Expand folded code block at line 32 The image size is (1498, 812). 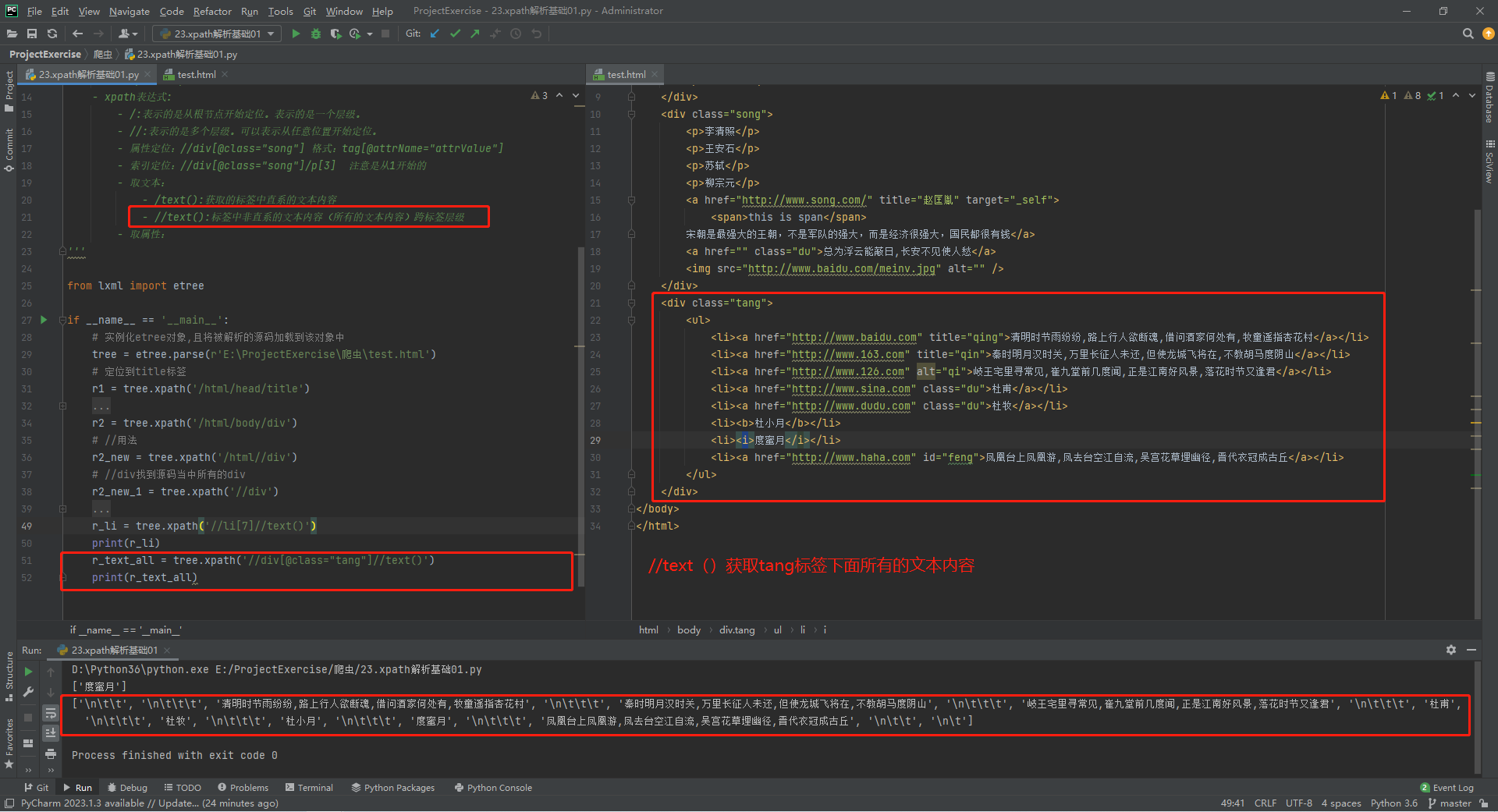(x=62, y=406)
